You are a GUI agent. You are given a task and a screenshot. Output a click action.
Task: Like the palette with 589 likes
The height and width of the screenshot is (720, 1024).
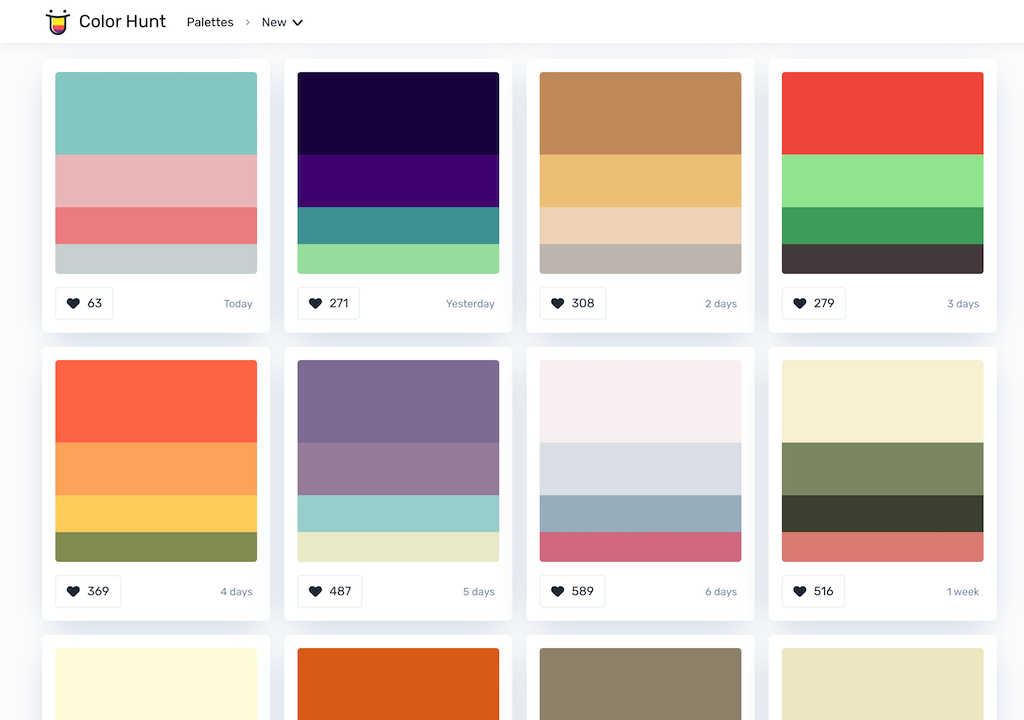pos(573,591)
